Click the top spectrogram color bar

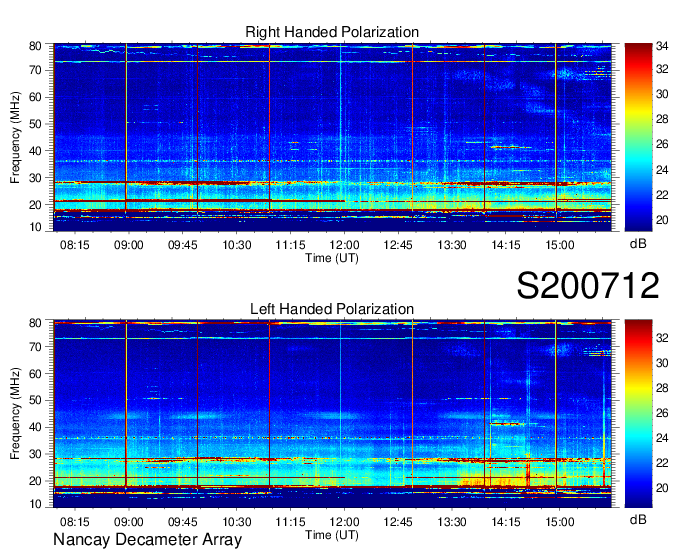tap(638, 137)
